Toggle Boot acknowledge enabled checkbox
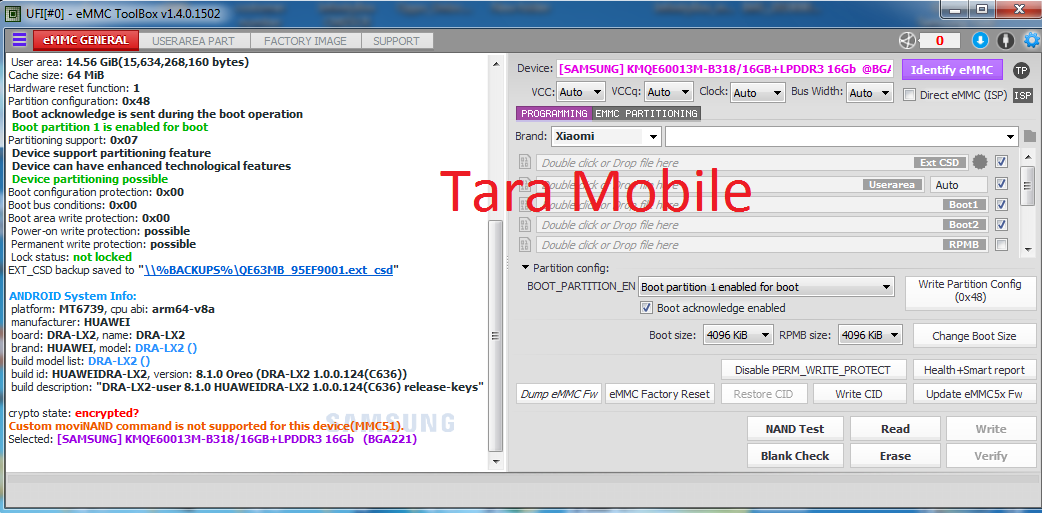Image resolution: width=1042 pixels, height=513 pixels. [x=645, y=308]
